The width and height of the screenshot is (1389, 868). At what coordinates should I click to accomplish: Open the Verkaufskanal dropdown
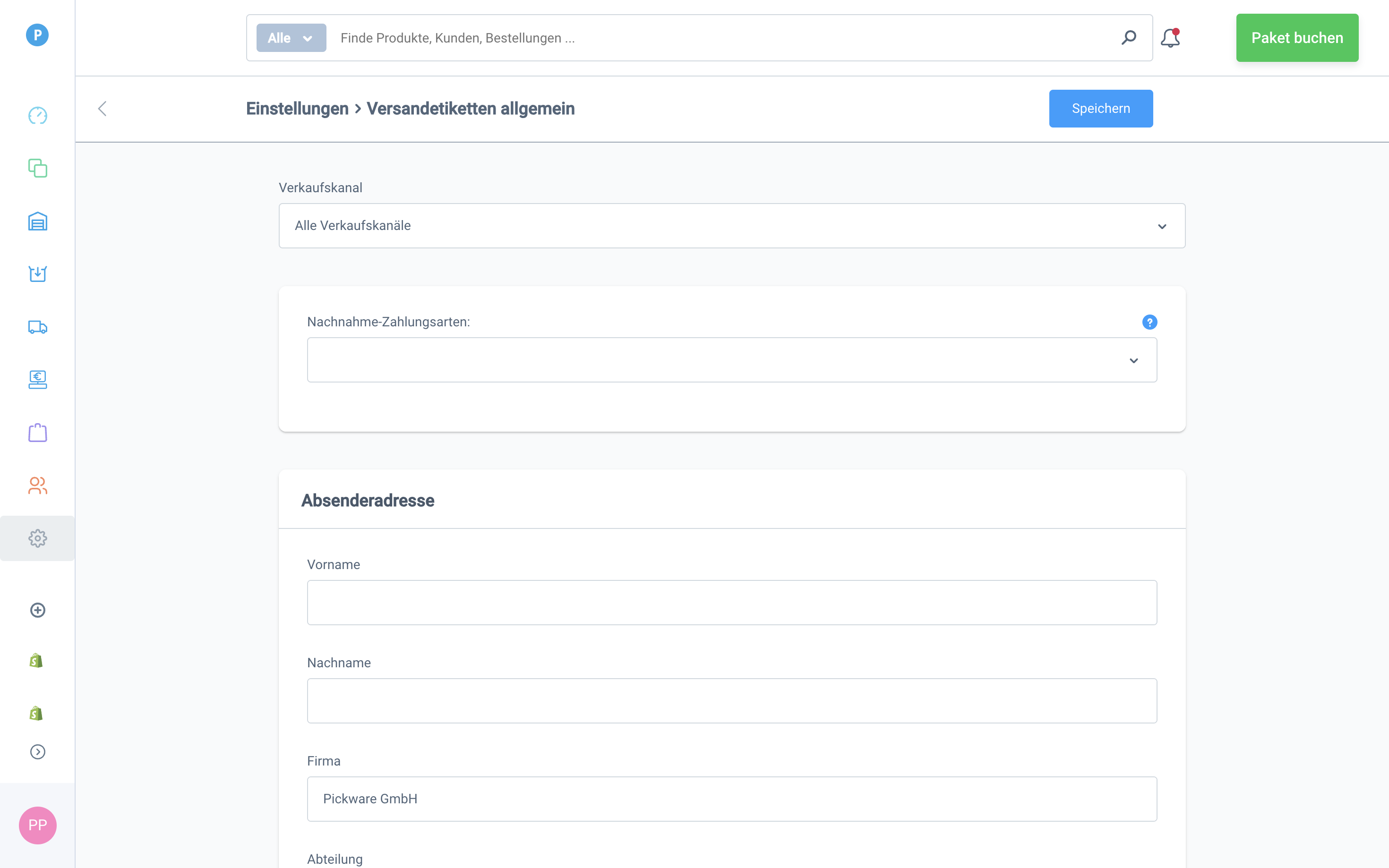[731, 226]
